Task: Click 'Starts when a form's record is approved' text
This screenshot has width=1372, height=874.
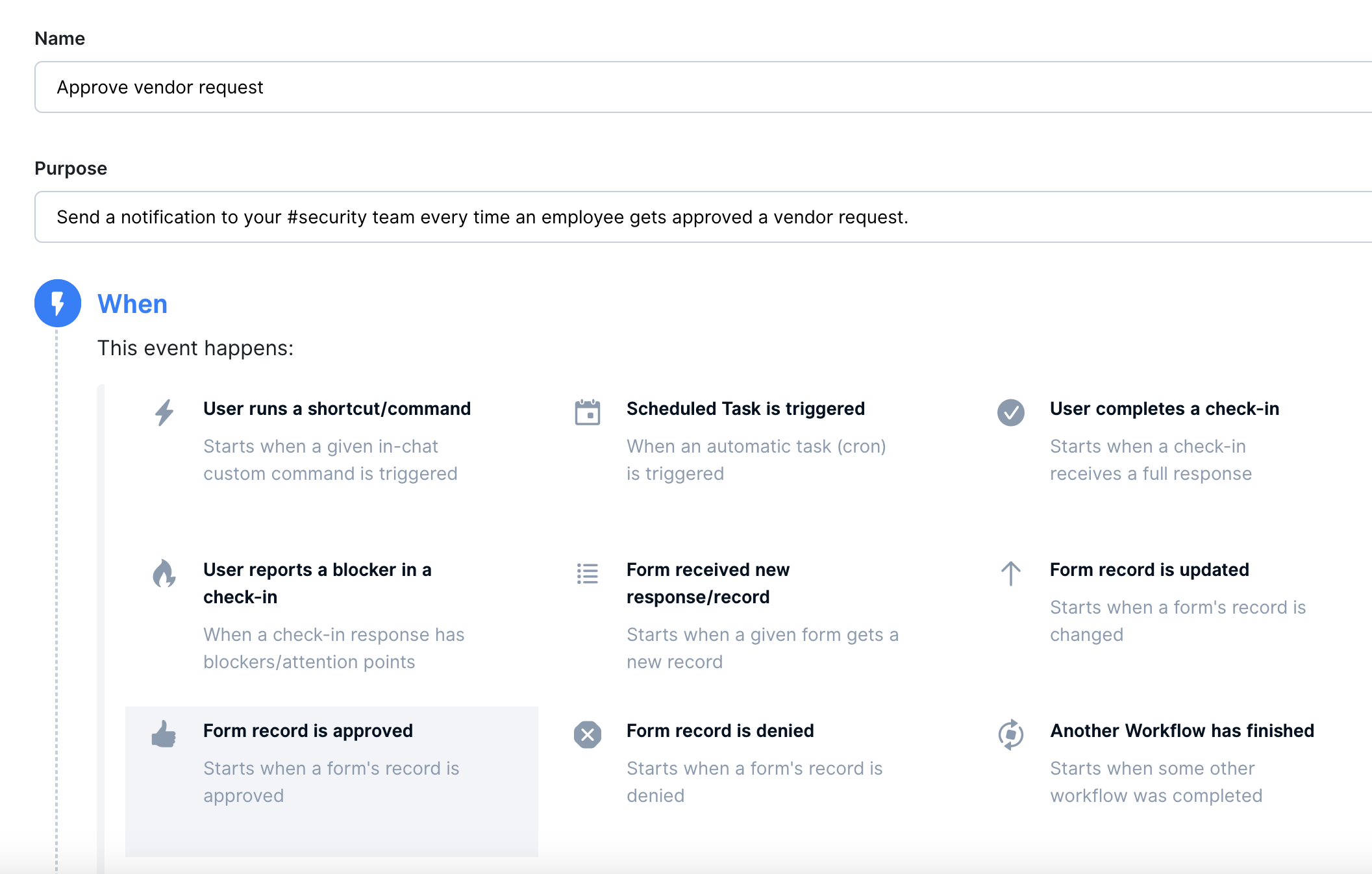Action: 331,782
